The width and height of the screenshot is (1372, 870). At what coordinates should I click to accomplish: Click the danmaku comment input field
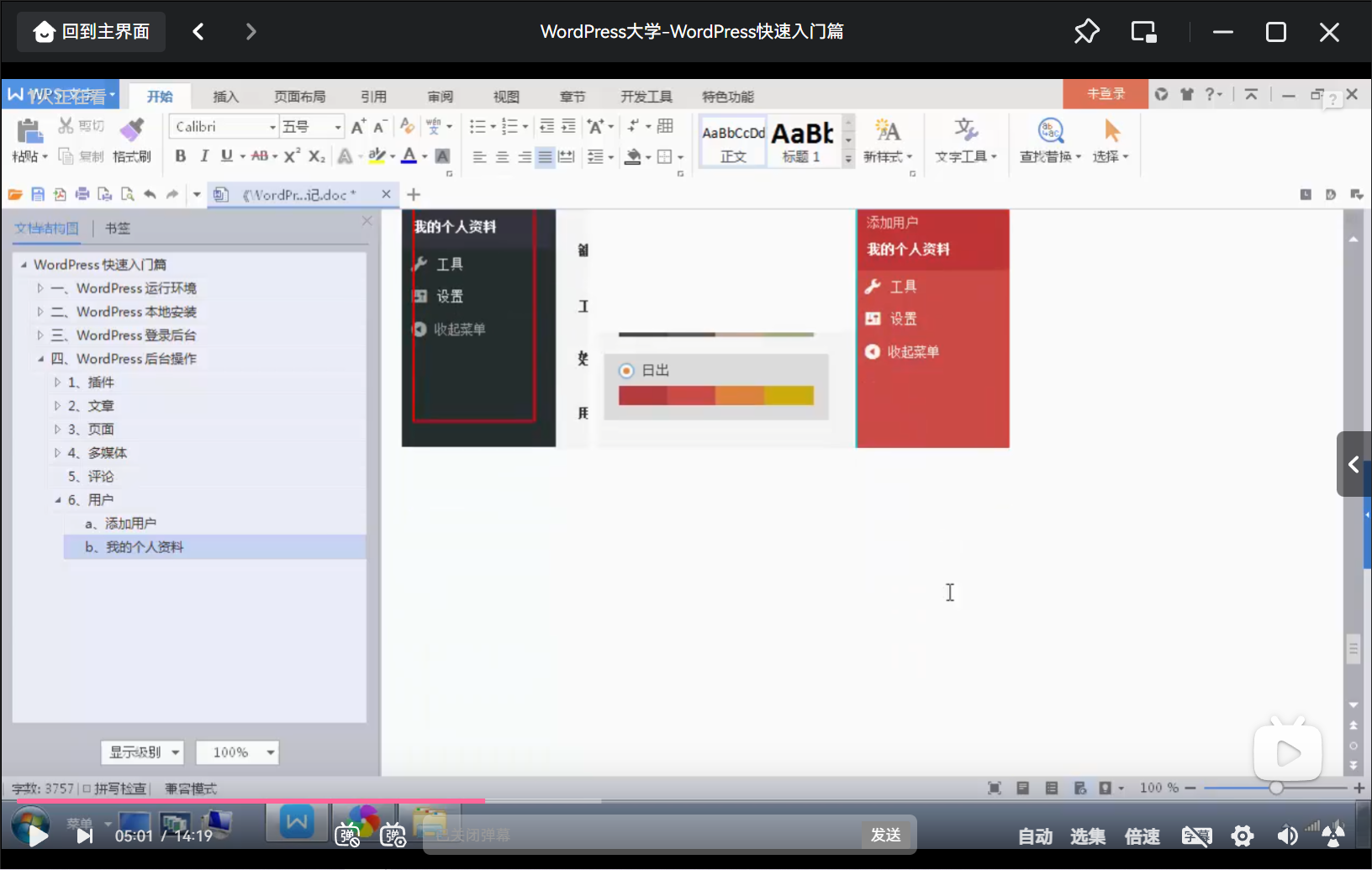point(643,835)
